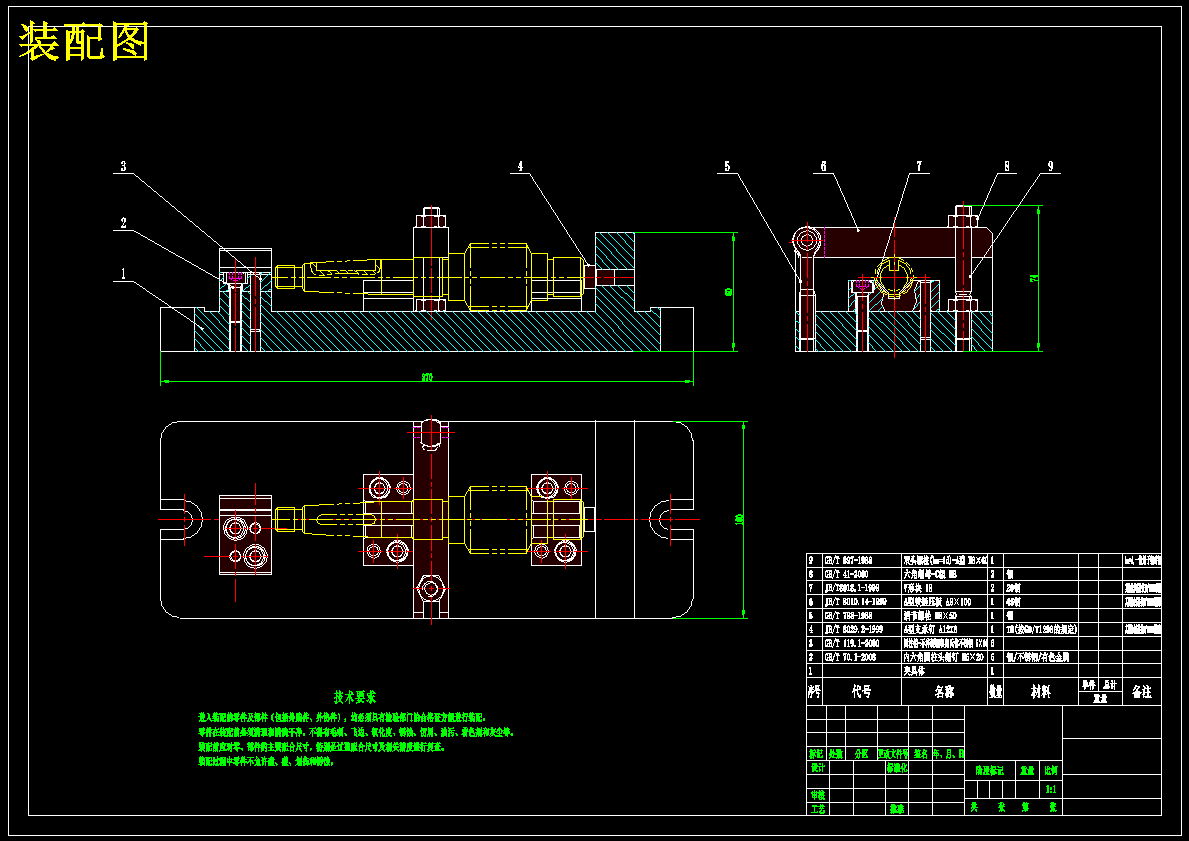Pick the 备注 column header in the parts list
This screenshot has height=841, width=1189.
(1141, 692)
